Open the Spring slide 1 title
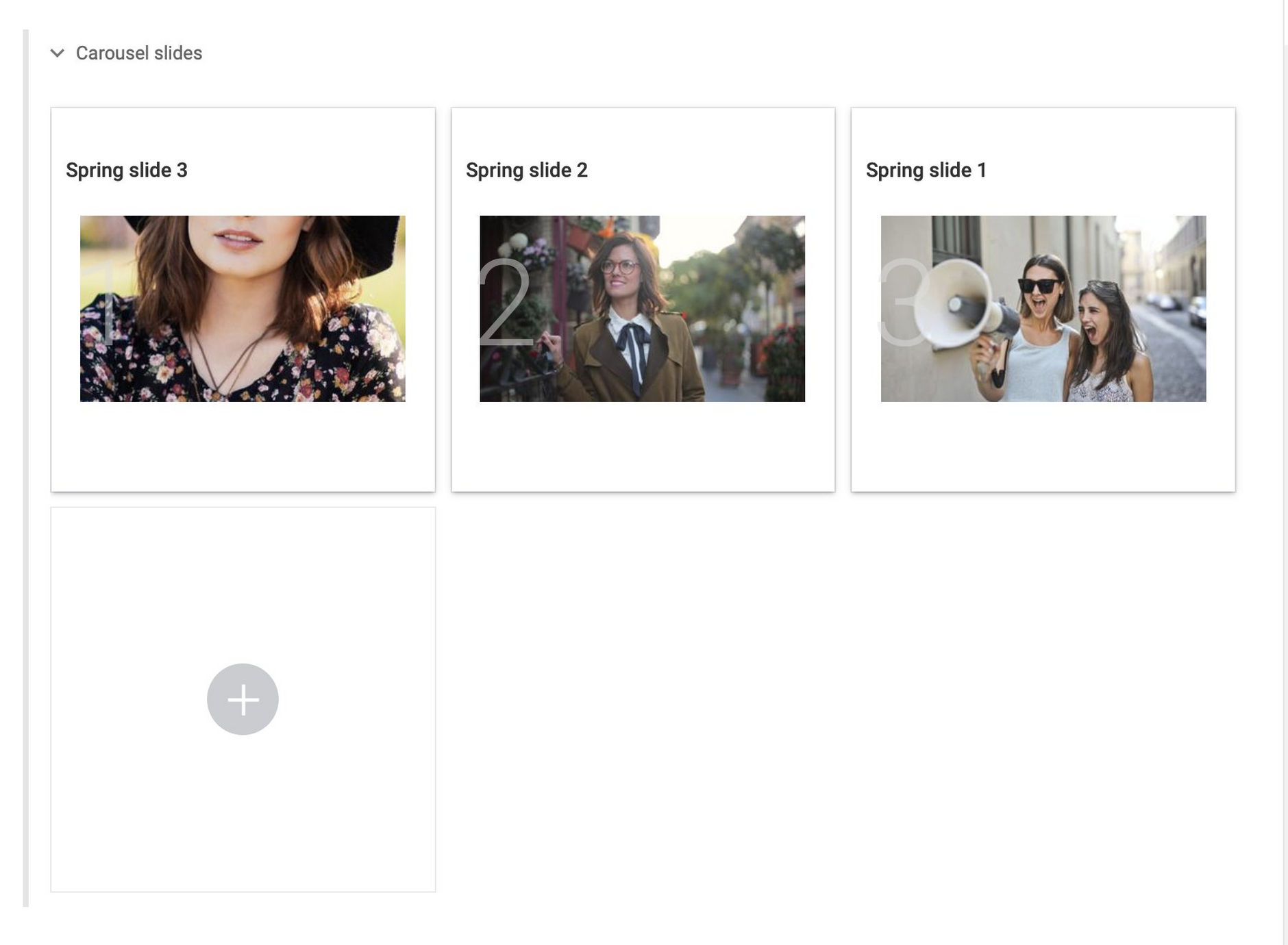 [926, 171]
